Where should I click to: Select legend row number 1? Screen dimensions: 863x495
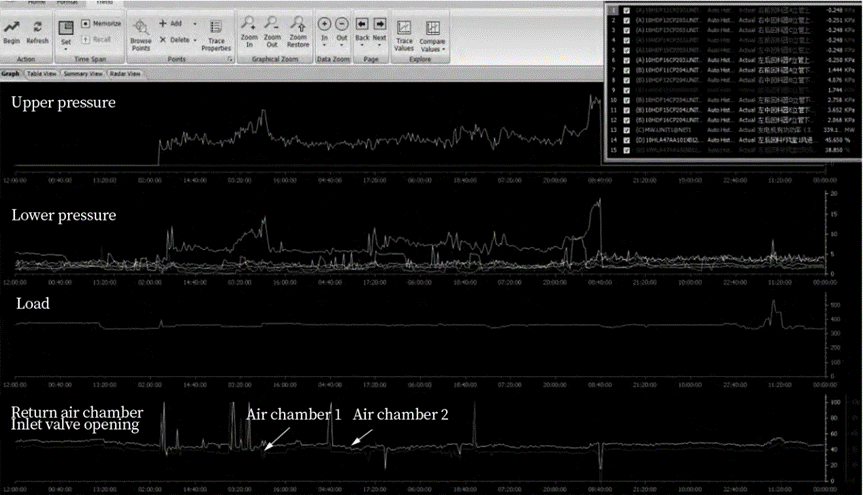pos(613,10)
